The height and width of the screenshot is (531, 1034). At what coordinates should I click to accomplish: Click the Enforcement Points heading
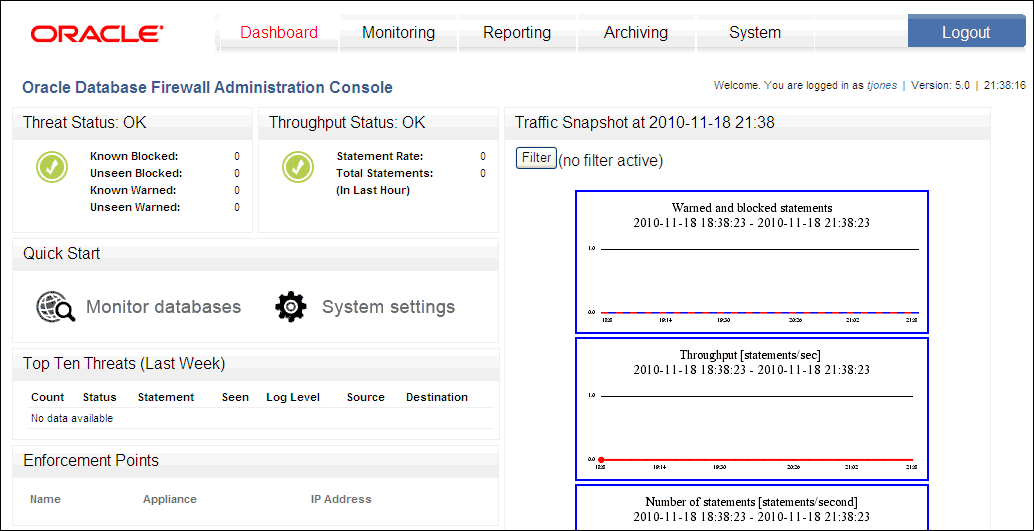(x=91, y=460)
